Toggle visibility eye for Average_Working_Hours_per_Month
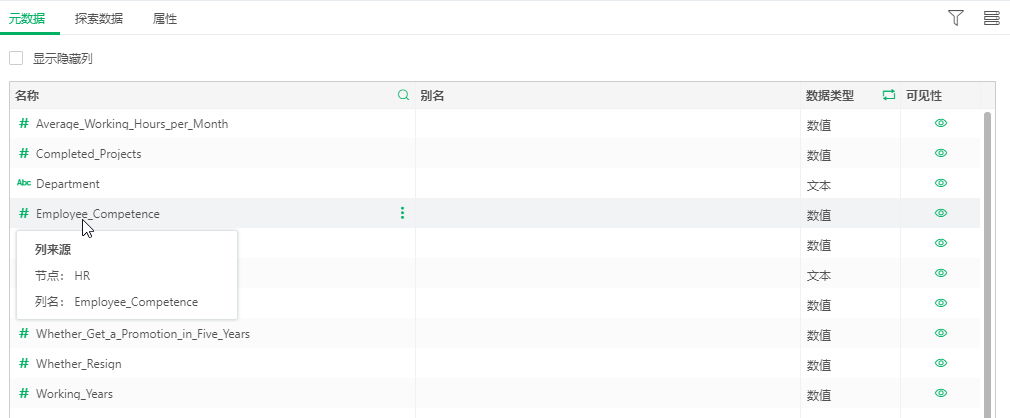1010x418 pixels. click(x=940, y=123)
